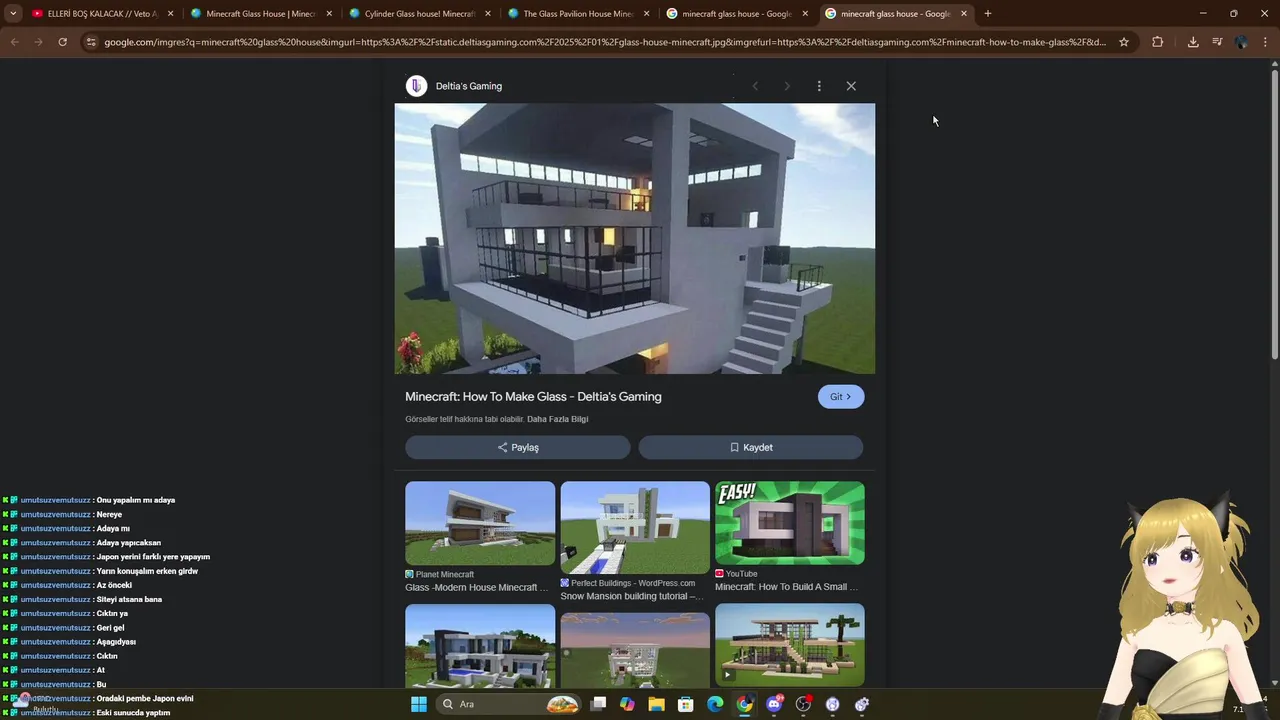1280x720 pixels.
Task: Launch Copilot from the taskbar
Action: tap(627, 704)
